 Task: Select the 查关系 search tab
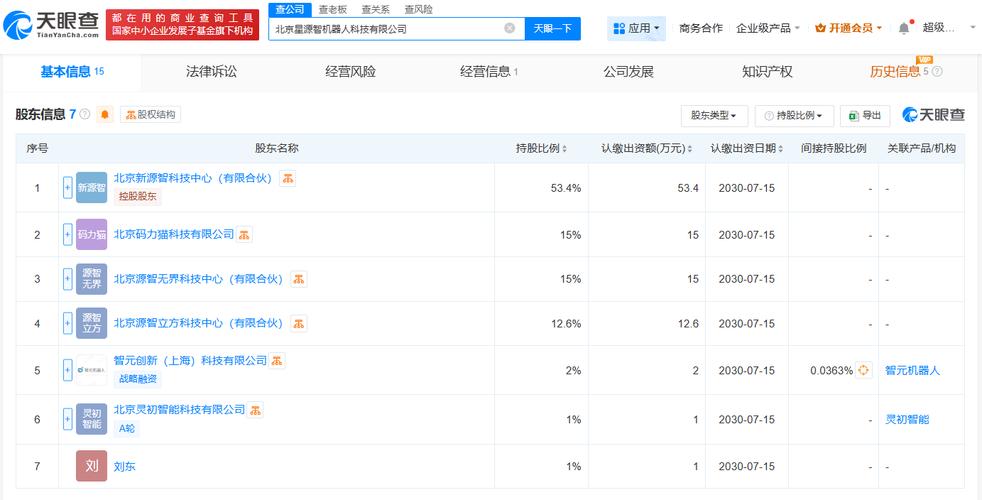click(375, 9)
